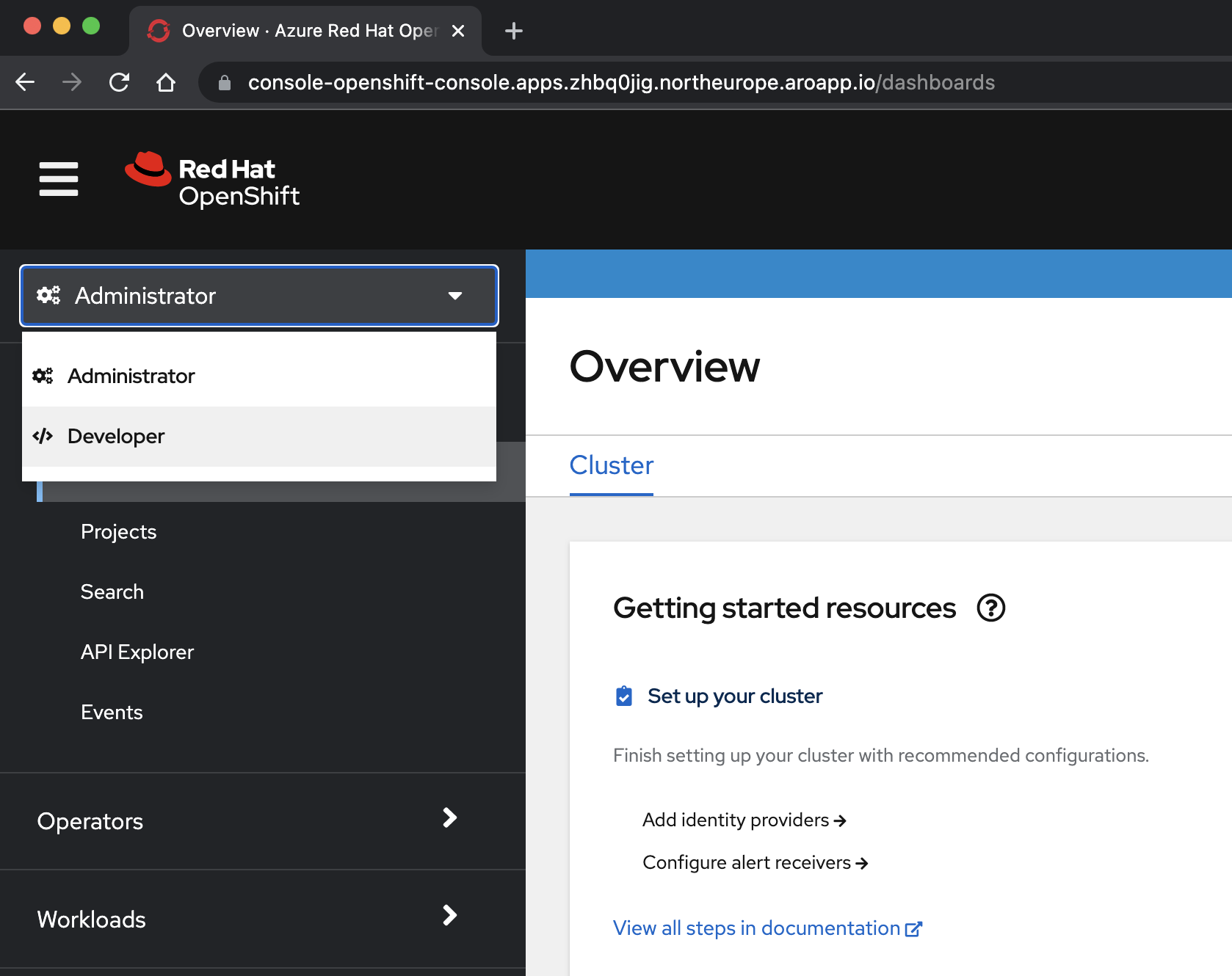
Task: Open a new browser tab
Action: pos(512,30)
